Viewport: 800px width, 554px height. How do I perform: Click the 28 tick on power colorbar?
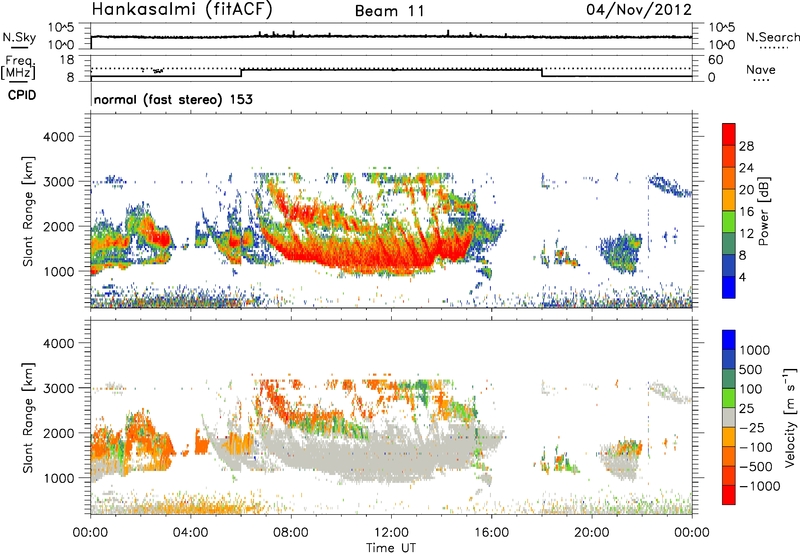(x=746, y=146)
